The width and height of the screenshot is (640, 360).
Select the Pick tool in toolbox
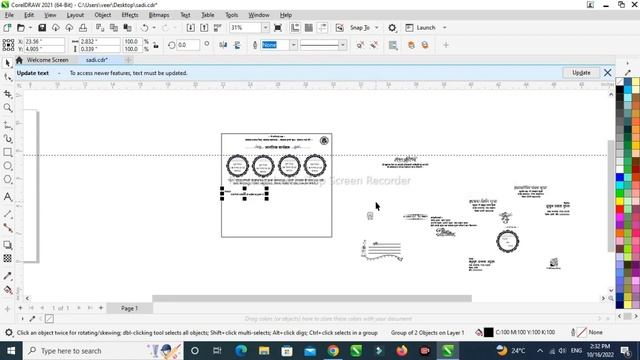tap(8, 63)
